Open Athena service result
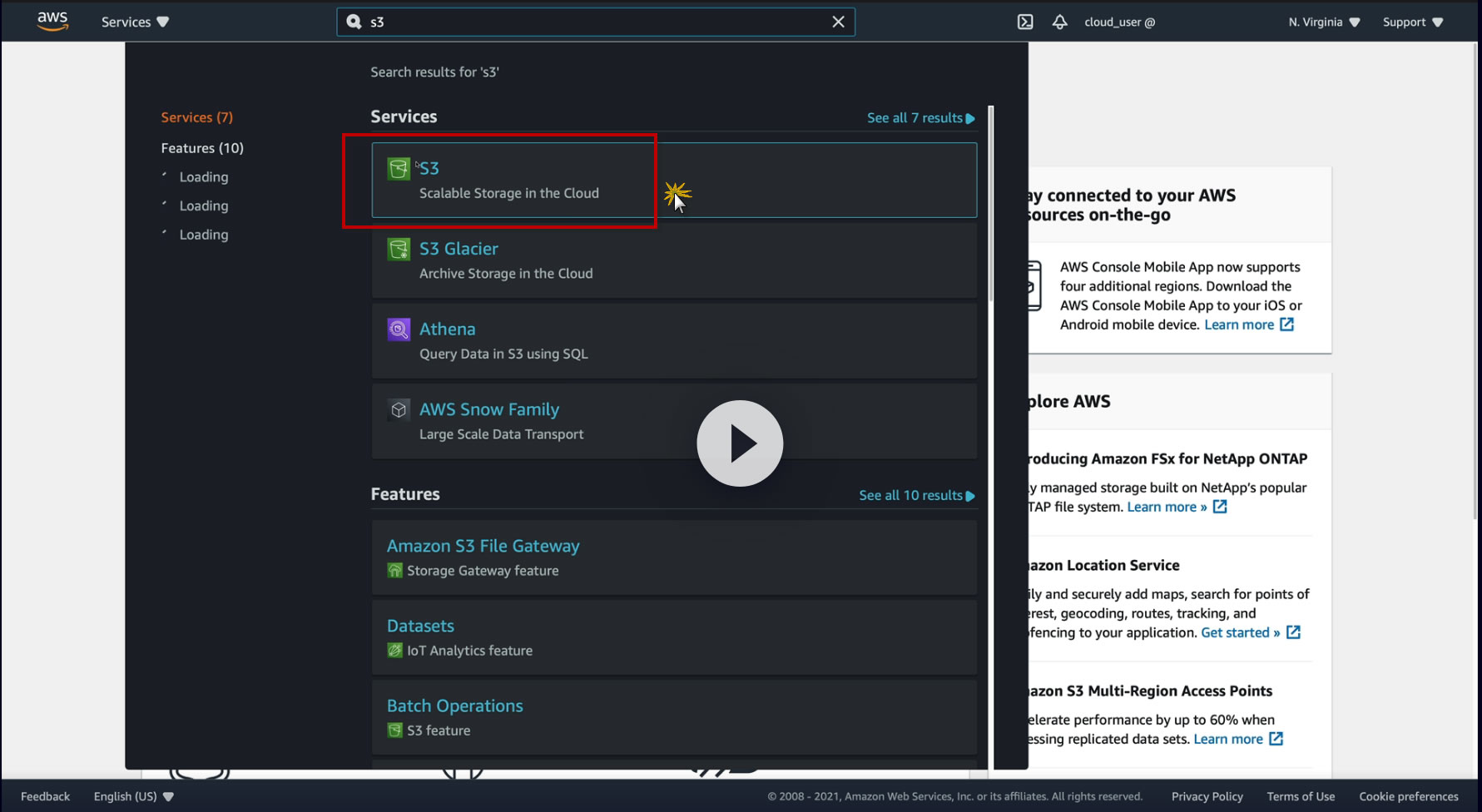1482x812 pixels. point(674,341)
